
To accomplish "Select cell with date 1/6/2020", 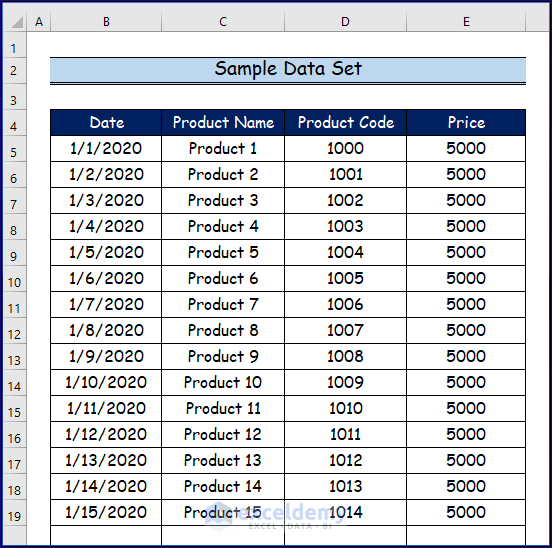I will click(x=106, y=279).
